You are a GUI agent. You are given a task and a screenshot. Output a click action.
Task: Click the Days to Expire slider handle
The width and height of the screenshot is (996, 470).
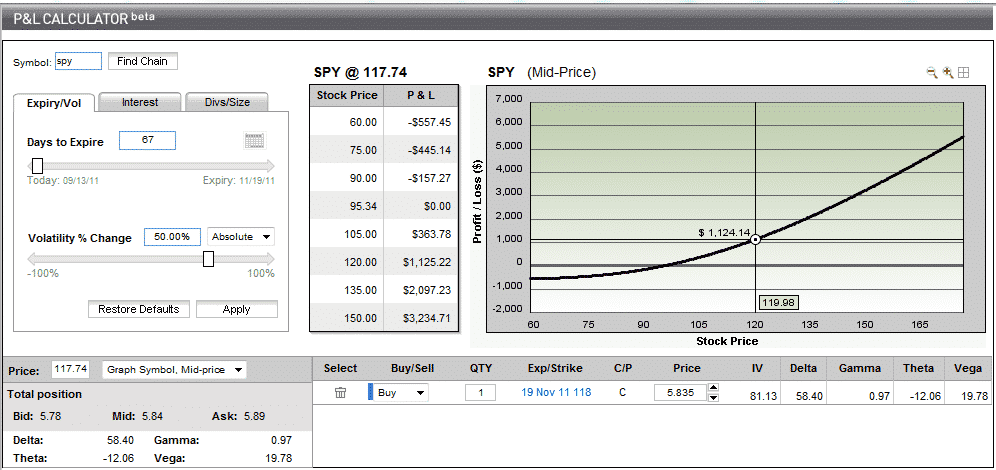coord(37,166)
